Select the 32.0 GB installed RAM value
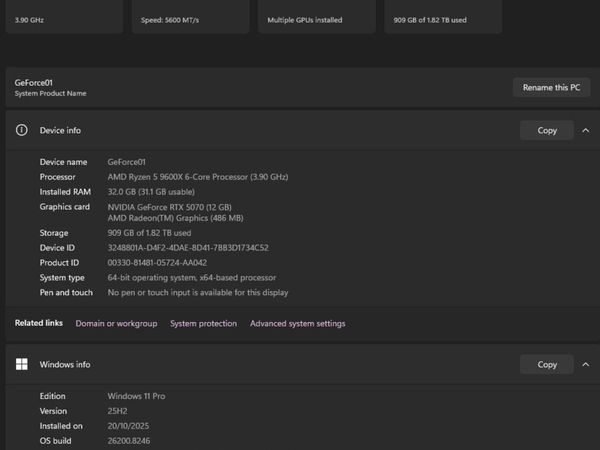This screenshot has height=450, width=600. [x=151, y=192]
